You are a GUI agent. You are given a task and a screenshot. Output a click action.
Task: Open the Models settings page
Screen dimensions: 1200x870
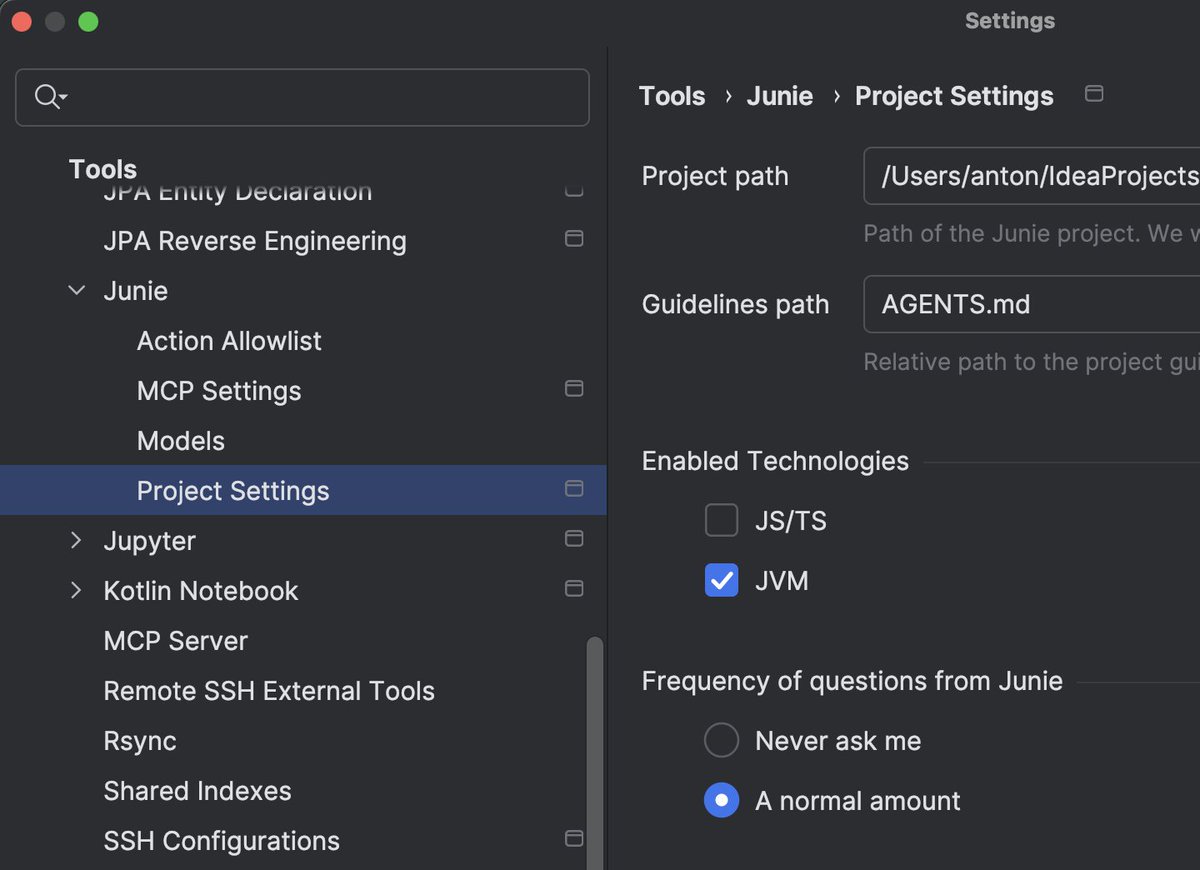click(x=181, y=441)
